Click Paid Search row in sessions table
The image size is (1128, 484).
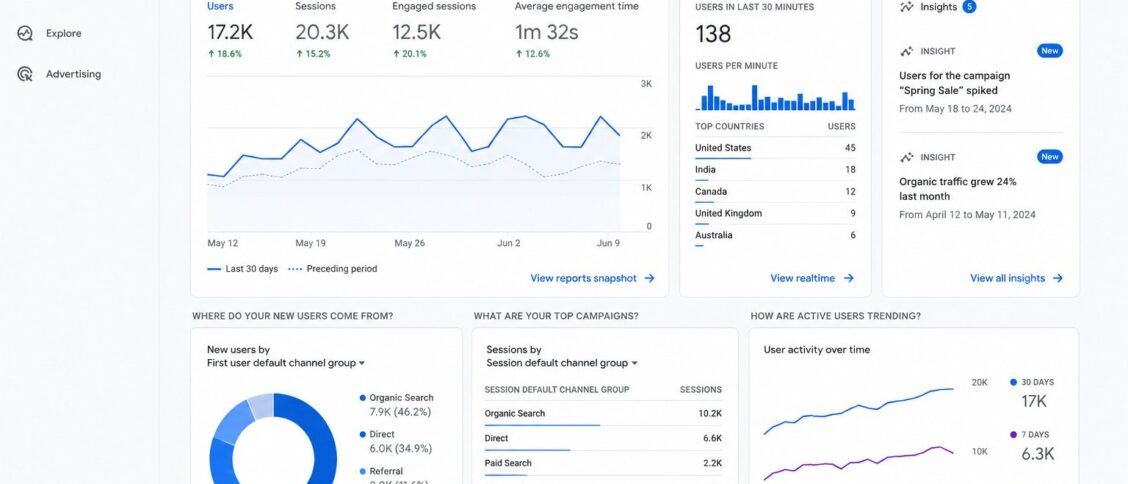point(603,463)
